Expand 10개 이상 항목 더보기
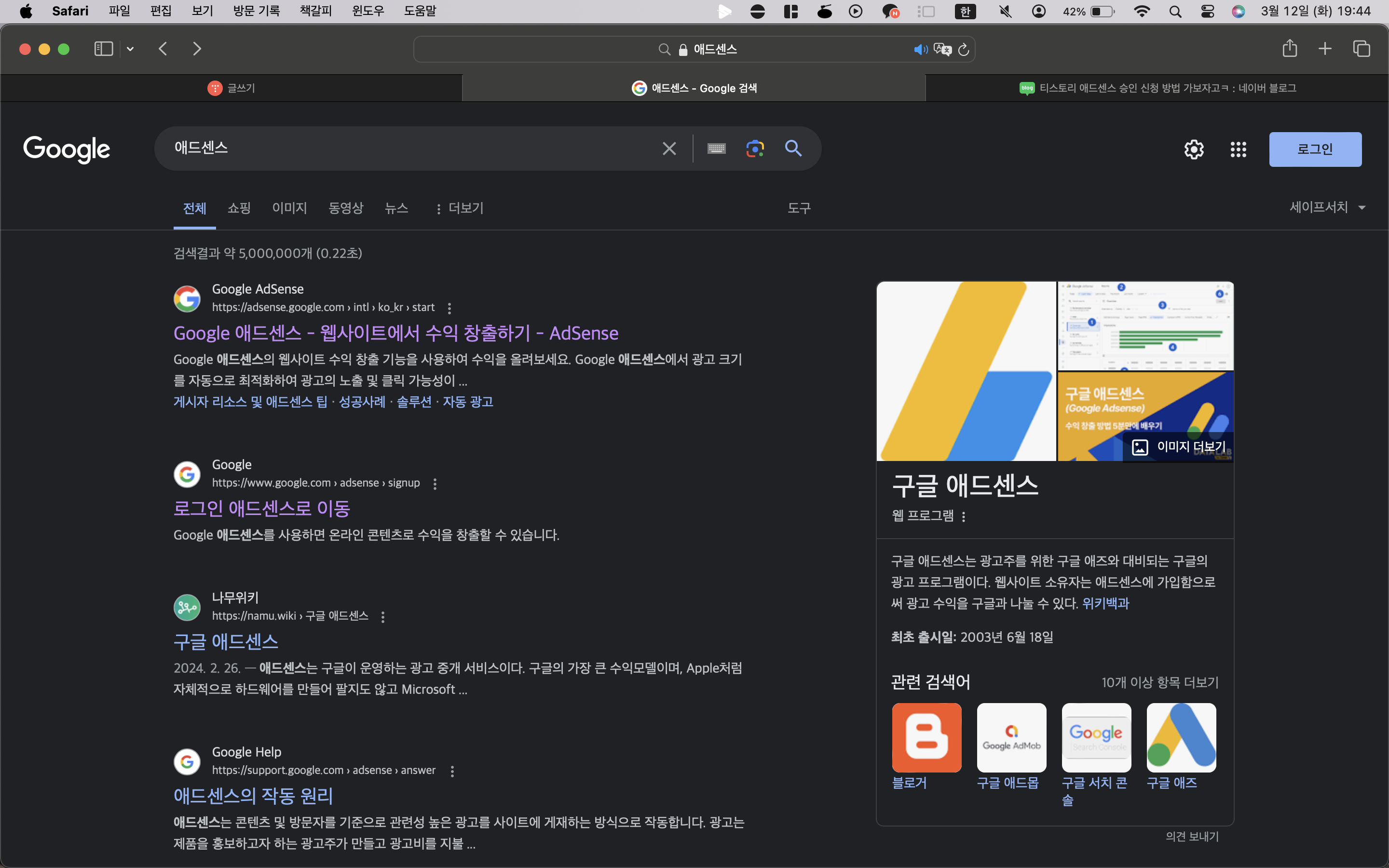Image resolution: width=1389 pixels, height=868 pixels. 1159,682
